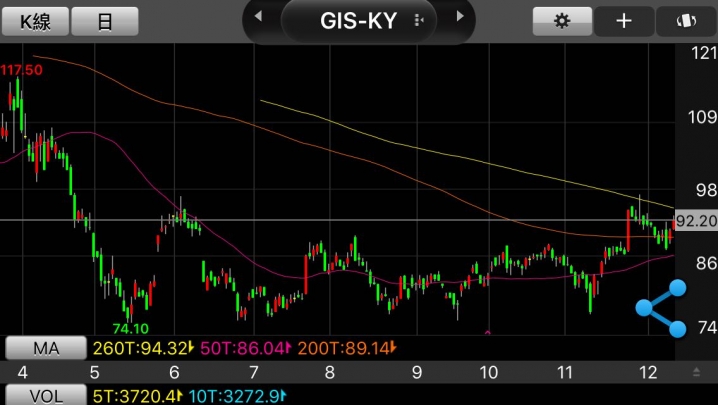Open the K線 chart type button
Image resolution: width=720 pixels, height=405 pixels.
[x=35, y=22]
